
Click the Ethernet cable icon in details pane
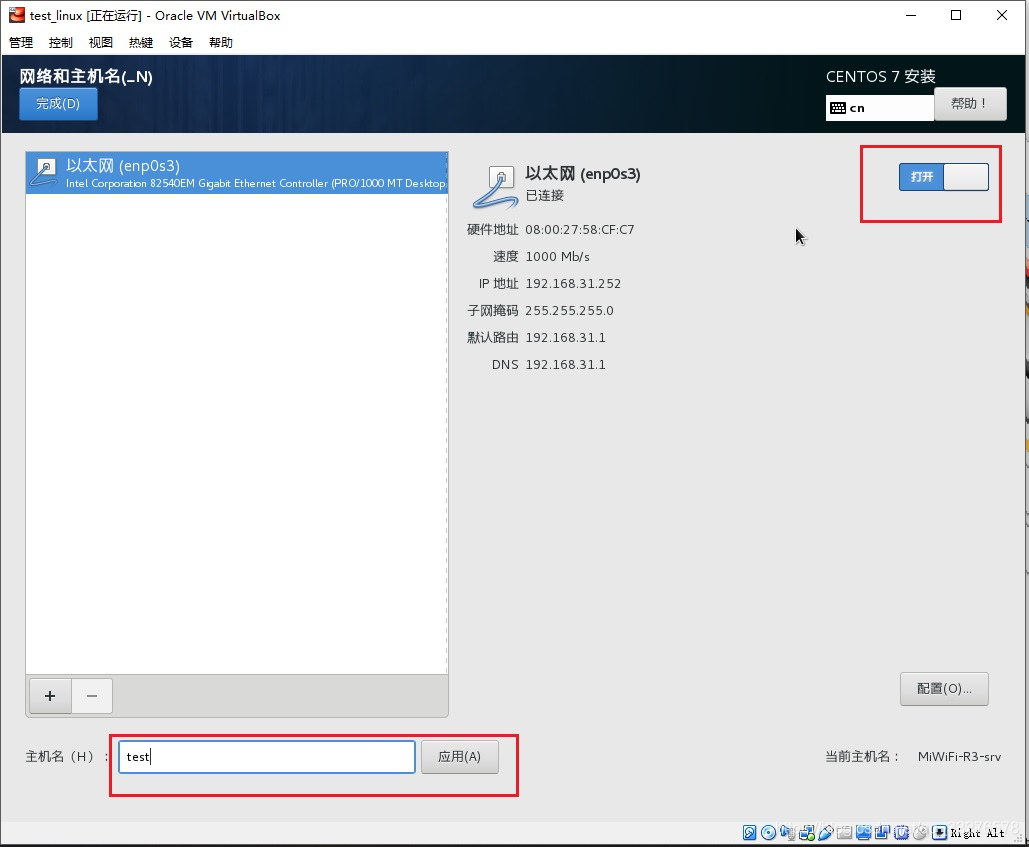(495, 186)
